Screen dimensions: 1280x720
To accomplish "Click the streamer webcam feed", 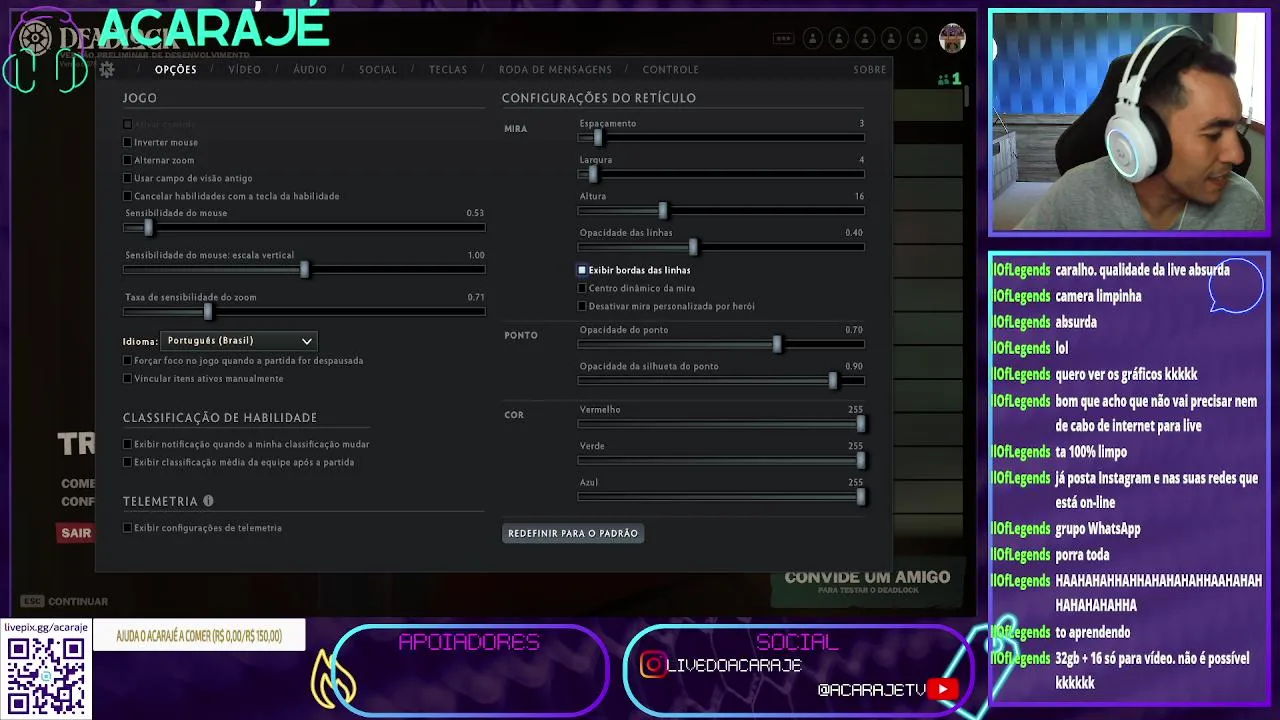I will pos(1128,123).
